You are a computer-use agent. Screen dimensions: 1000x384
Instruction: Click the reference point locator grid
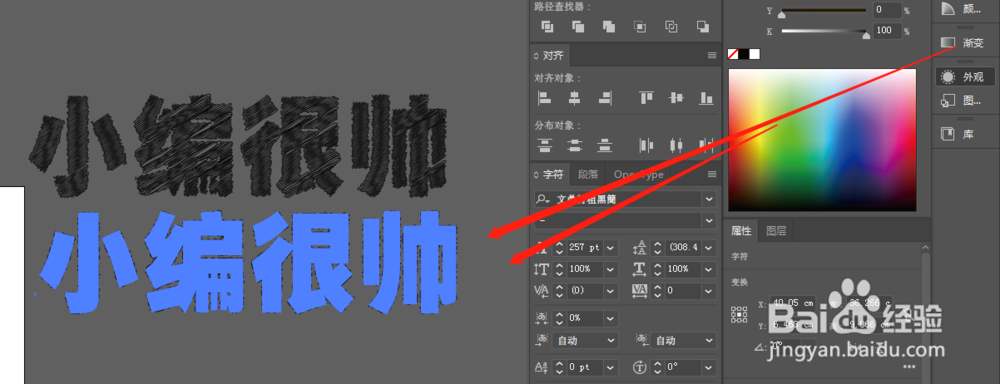click(739, 314)
